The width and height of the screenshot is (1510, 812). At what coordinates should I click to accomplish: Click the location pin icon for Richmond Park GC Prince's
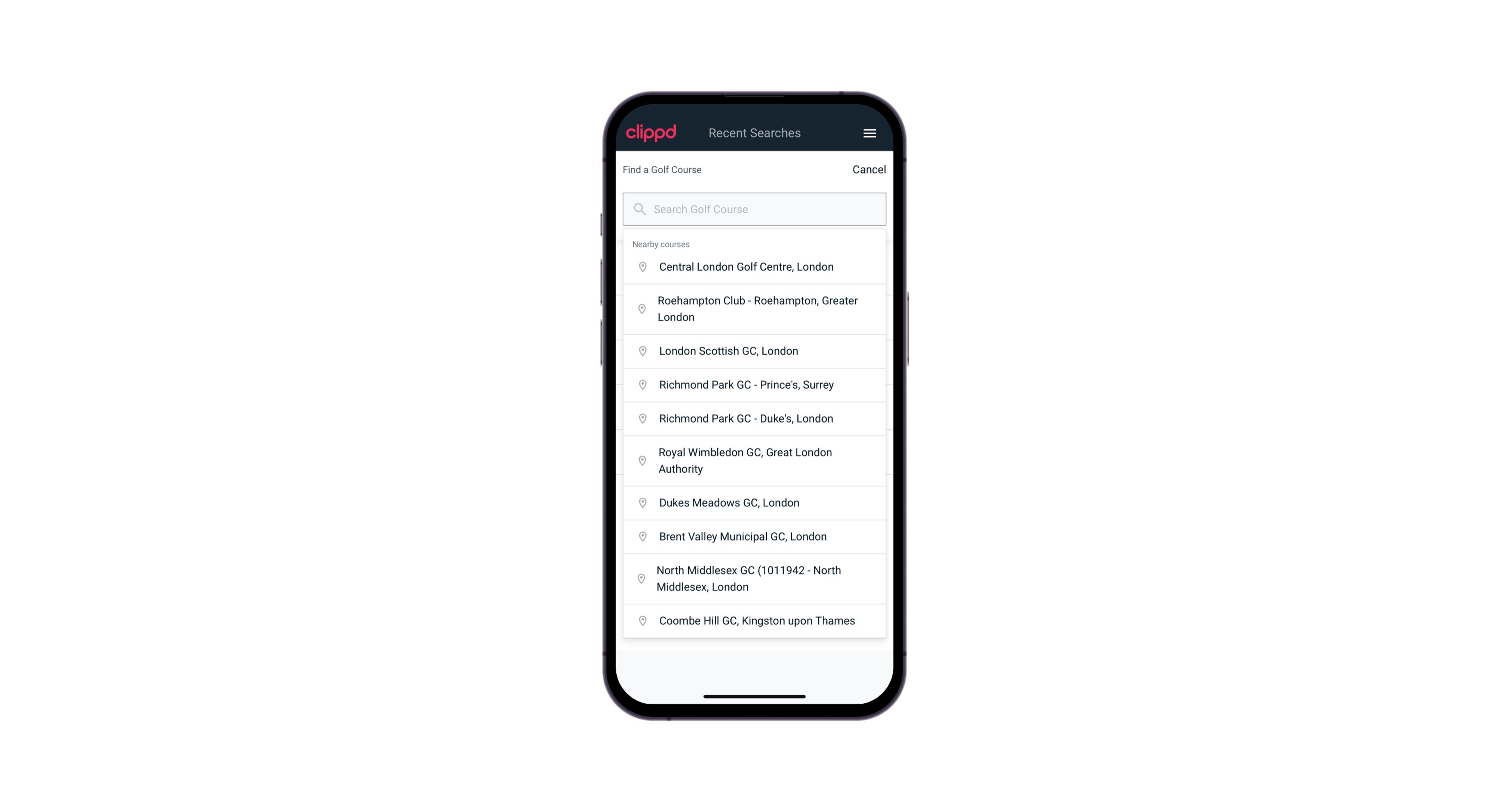click(641, 384)
